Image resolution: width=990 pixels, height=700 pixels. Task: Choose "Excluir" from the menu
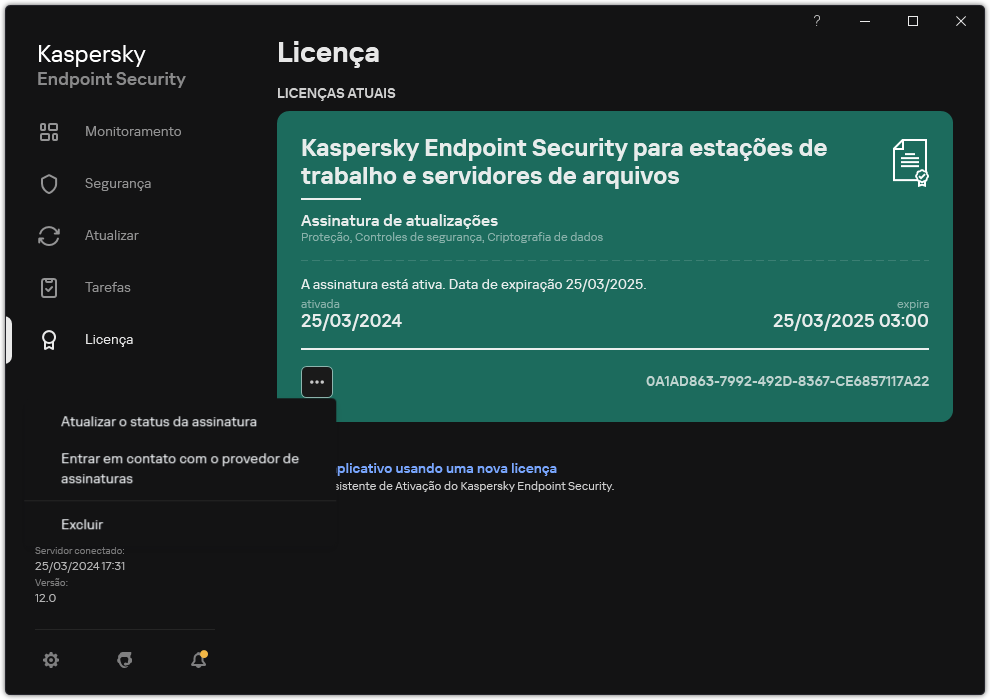point(82,524)
